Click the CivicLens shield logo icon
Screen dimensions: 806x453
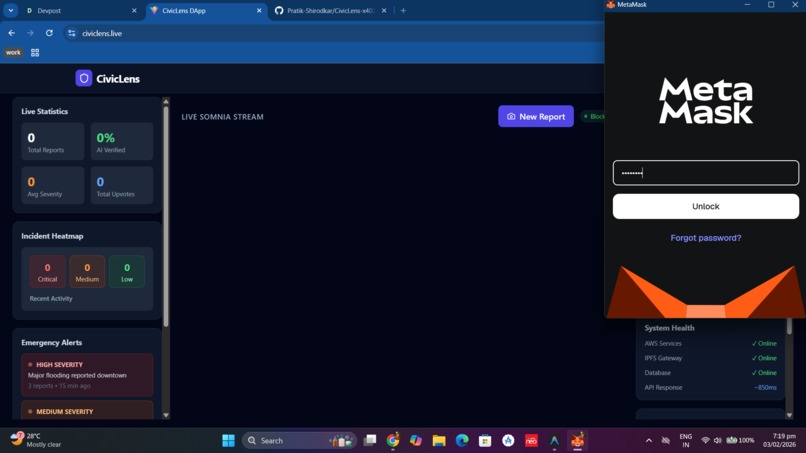pyautogui.click(x=84, y=78)
